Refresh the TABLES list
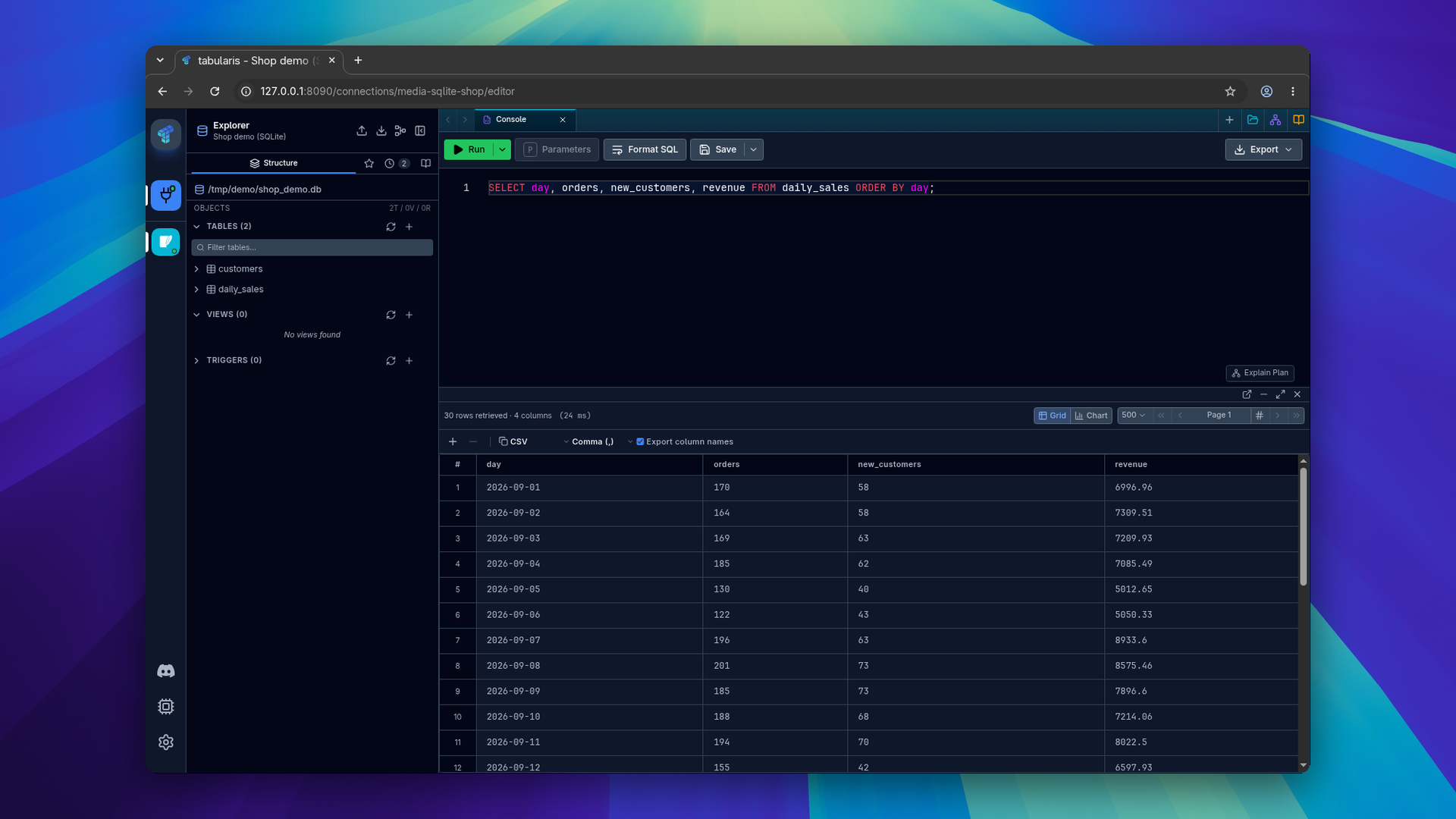Viewport: 1456px width, 819px height. [391, 227]
